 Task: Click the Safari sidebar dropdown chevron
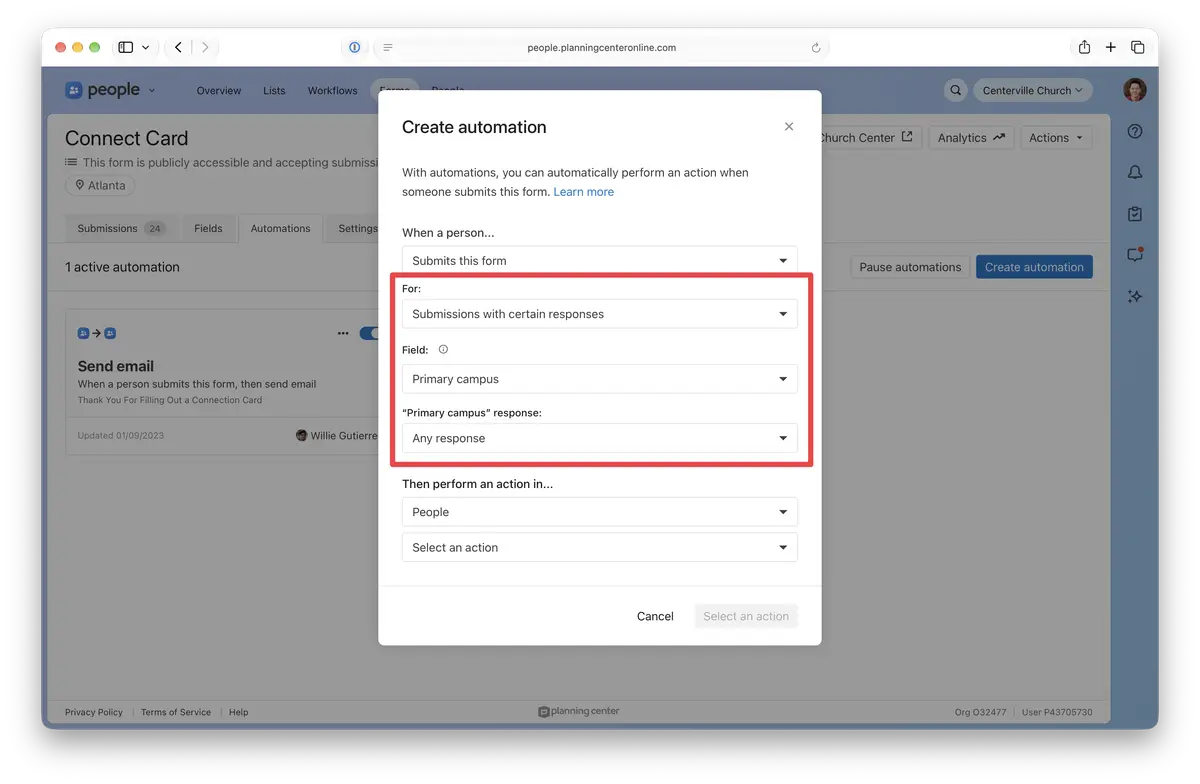click(x=146, y=47)
